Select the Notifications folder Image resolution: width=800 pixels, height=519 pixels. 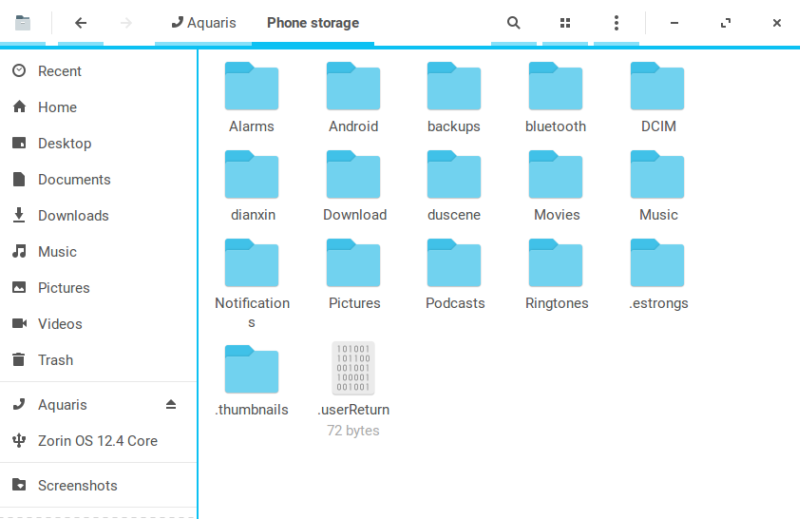pyautogui.click(x=252, y=284)
